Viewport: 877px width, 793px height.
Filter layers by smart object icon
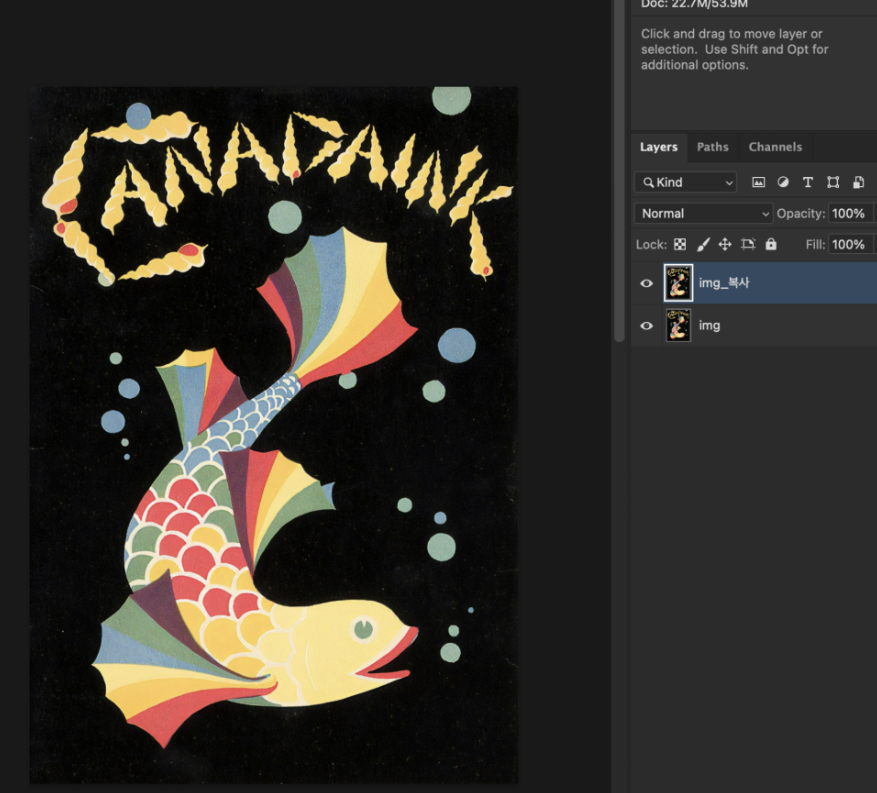pos(858,182)
